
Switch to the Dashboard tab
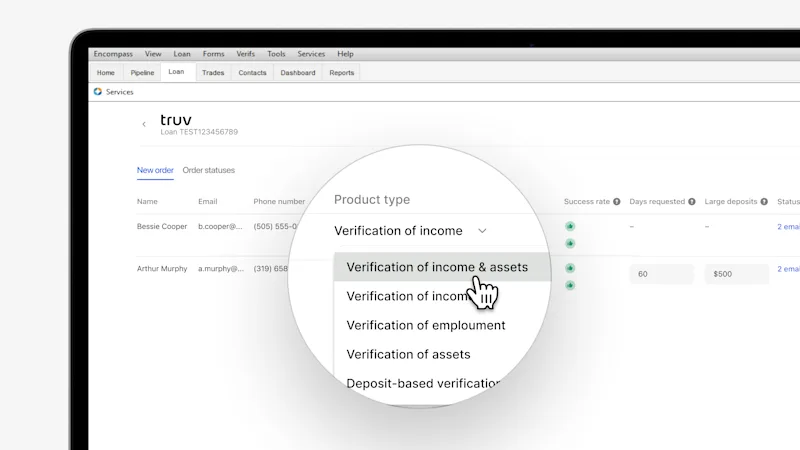(x=298, y=72)
